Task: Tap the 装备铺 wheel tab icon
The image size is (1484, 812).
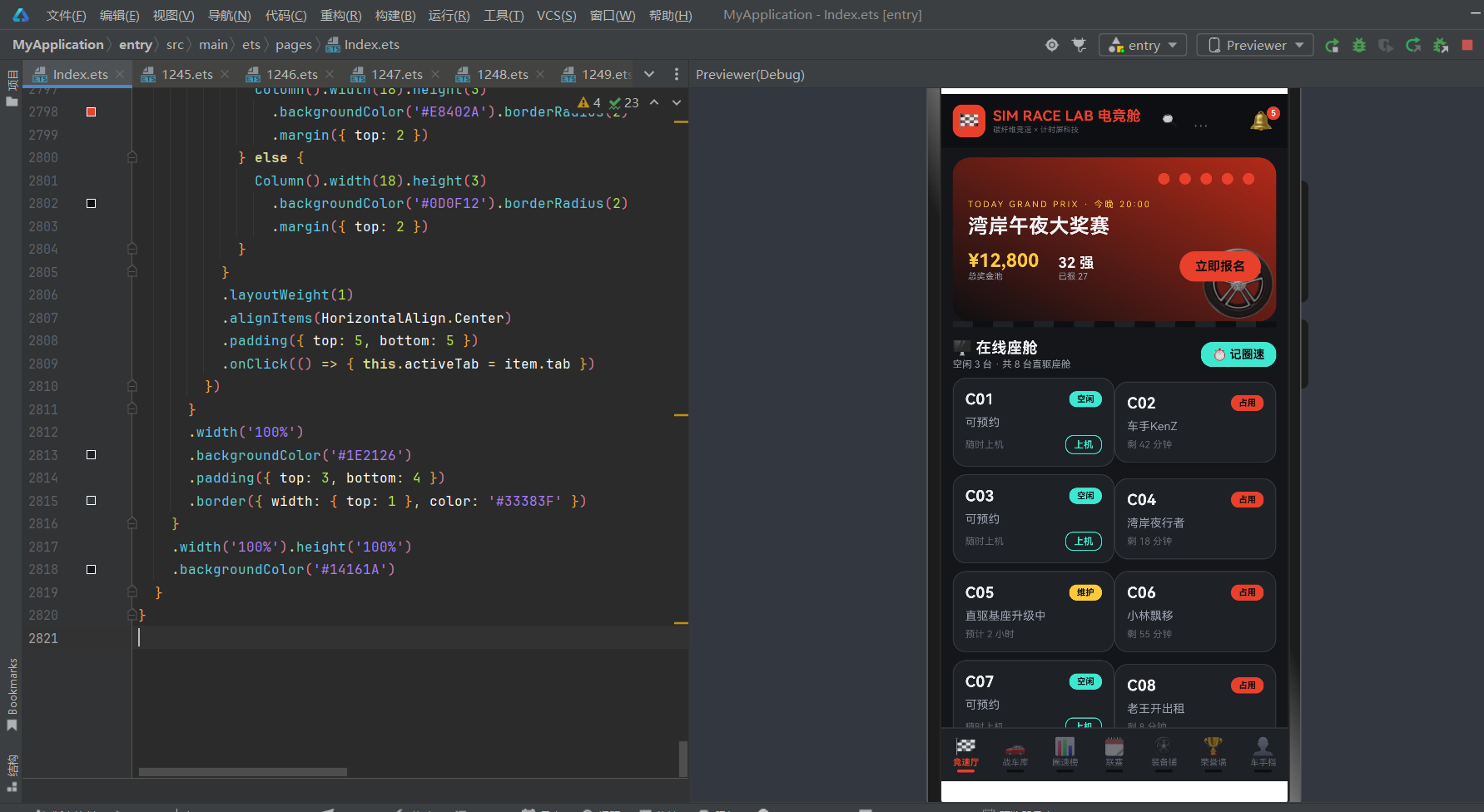Action: coord(1164,746)
